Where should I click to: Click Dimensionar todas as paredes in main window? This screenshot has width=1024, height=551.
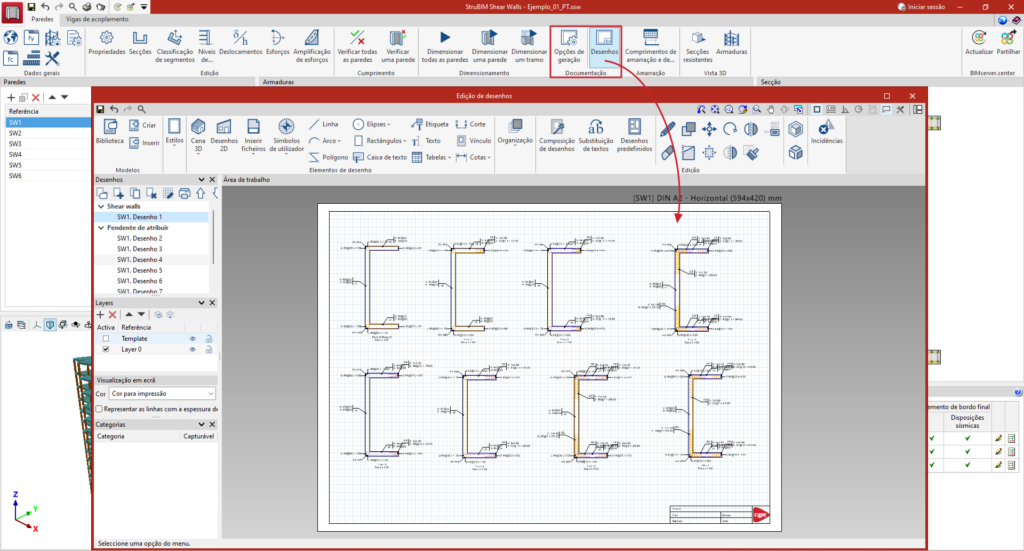point(445,46)
